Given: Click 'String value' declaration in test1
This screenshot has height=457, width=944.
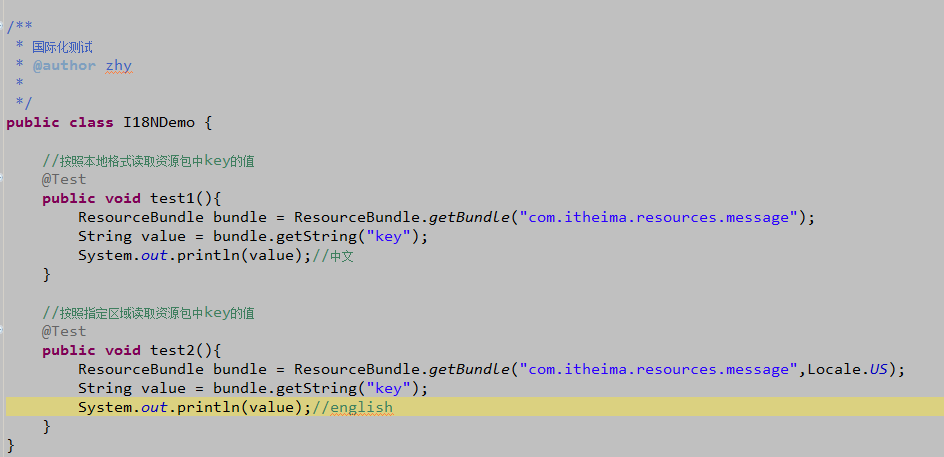Looking at the screenshot, I should point(132,237).
